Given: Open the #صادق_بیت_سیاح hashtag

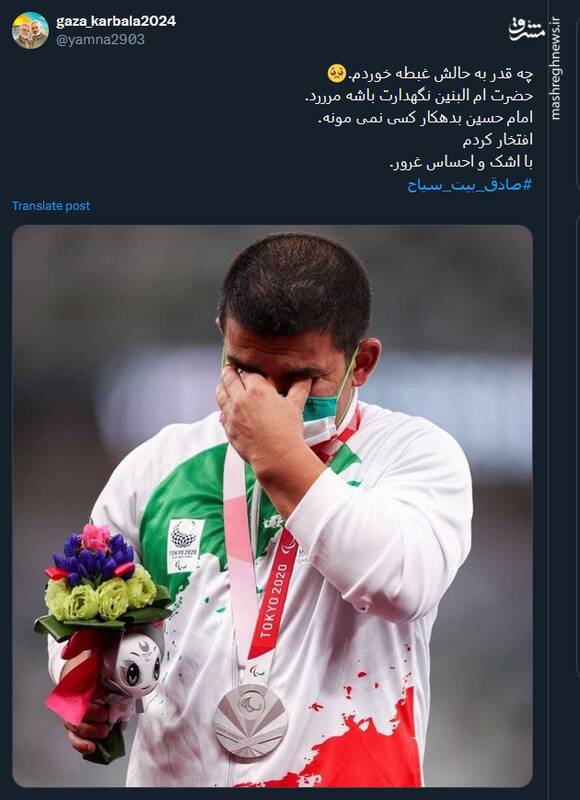Looking at the screenshot, I should tap(470, 185).
